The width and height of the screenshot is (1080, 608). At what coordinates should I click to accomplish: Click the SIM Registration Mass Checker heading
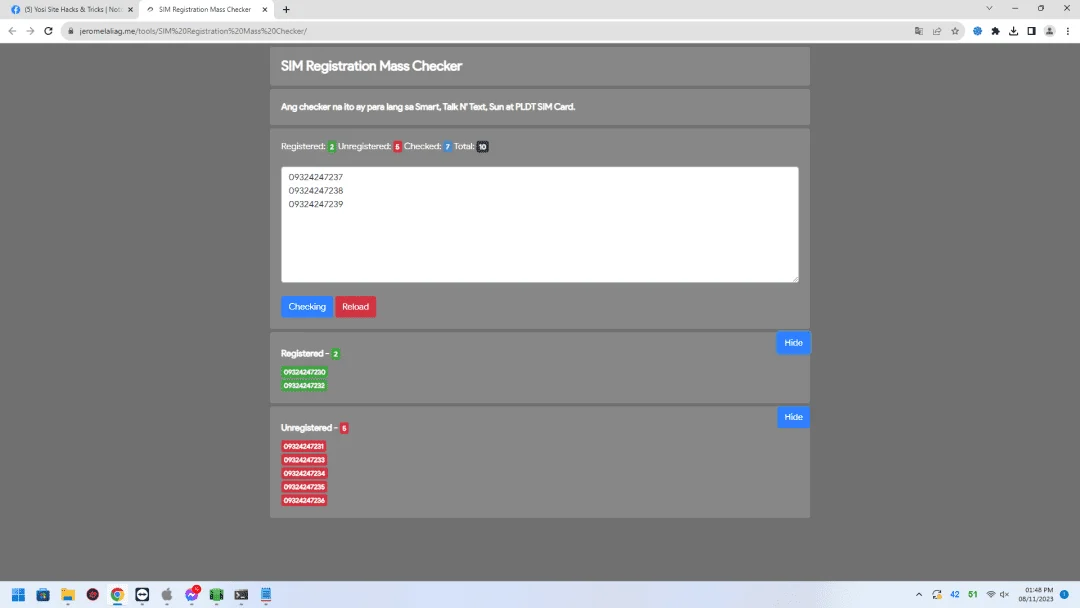point(371,66)
